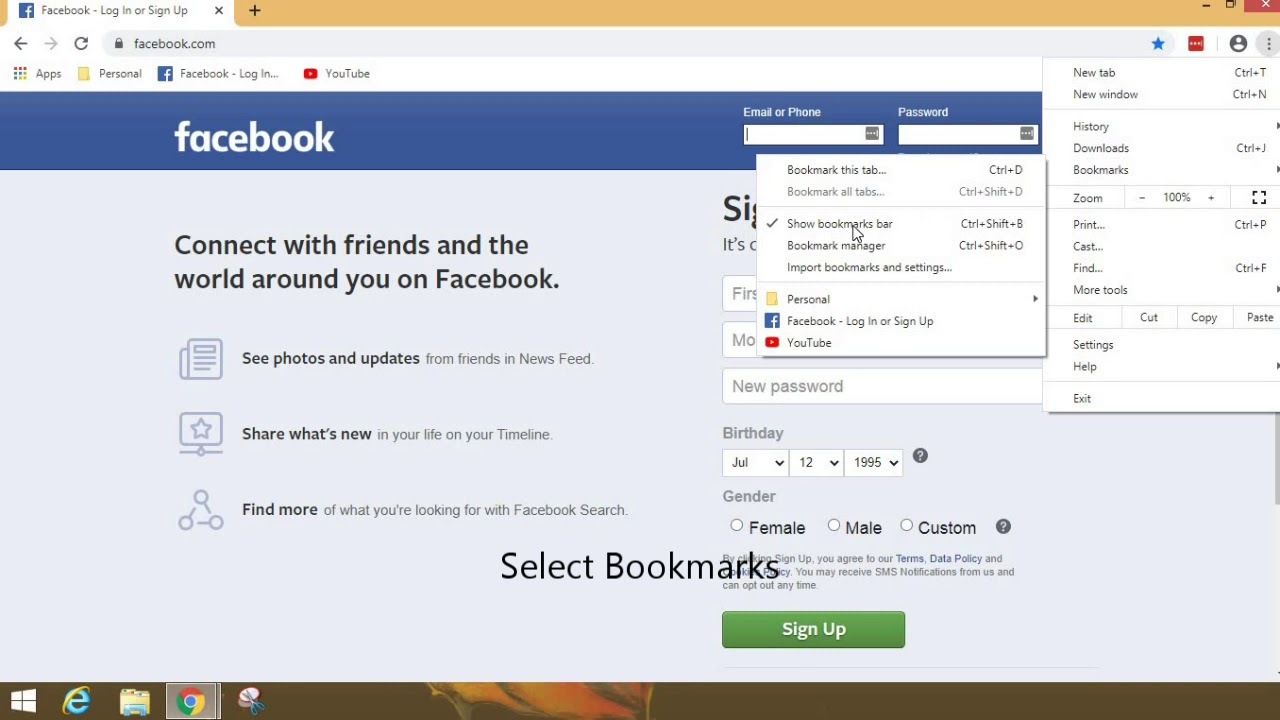Choose Cast... from Chrome menu

click(1162, 247)
